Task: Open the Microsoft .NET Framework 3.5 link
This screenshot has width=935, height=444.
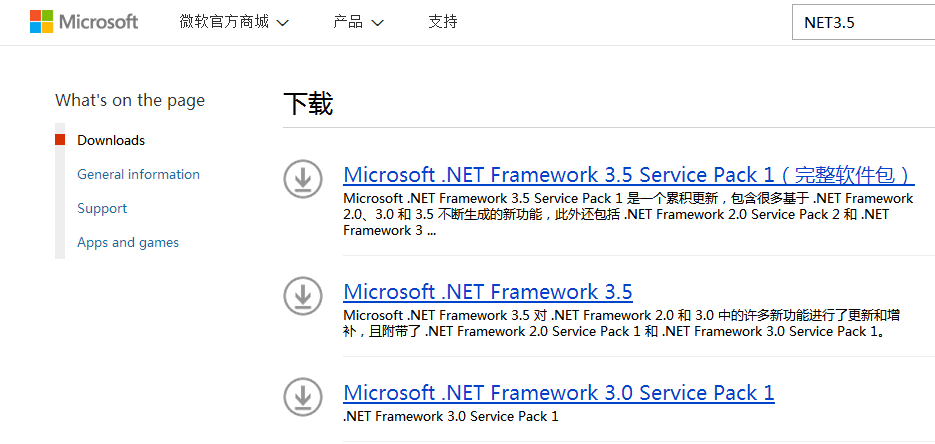Action: click(487, 292)
